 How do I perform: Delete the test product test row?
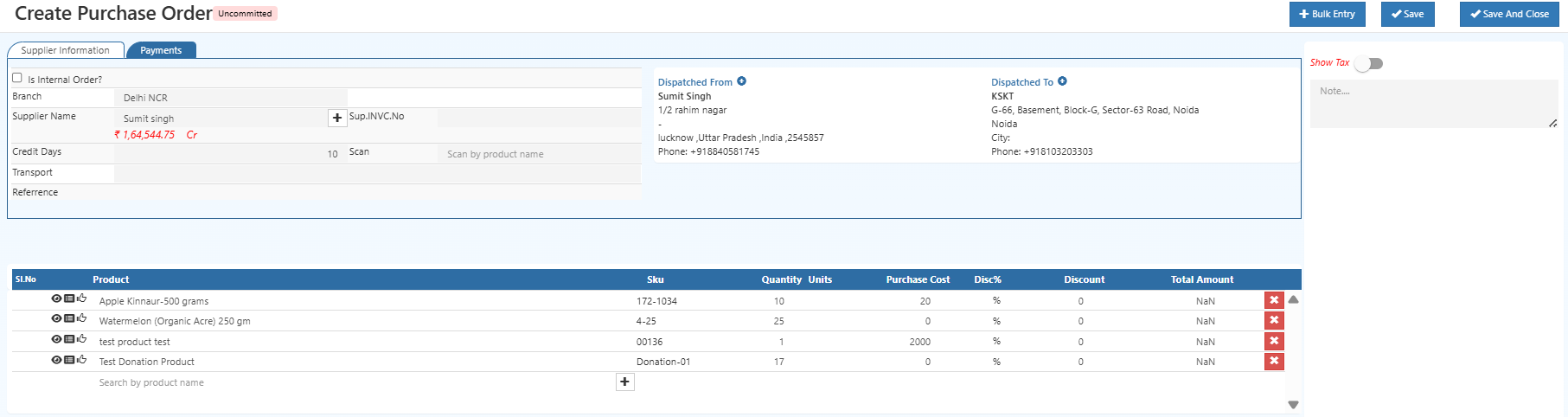point(1274,341)
